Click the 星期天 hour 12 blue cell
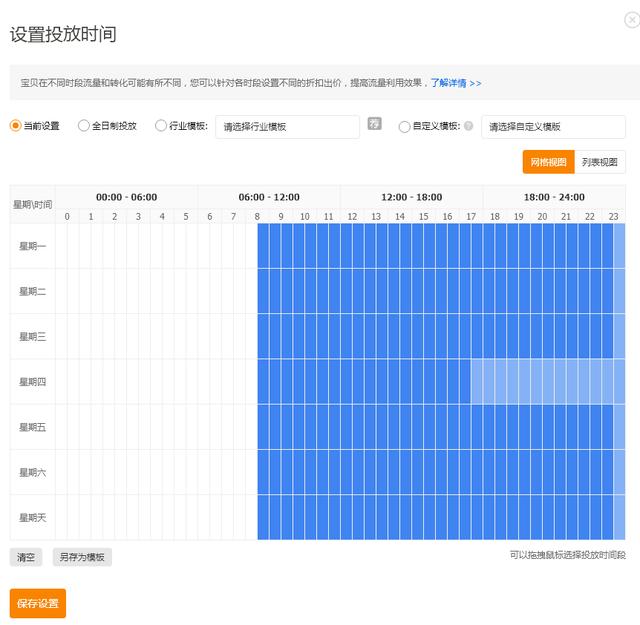Viewport: 640px width, 625px height. click(352, 517)
